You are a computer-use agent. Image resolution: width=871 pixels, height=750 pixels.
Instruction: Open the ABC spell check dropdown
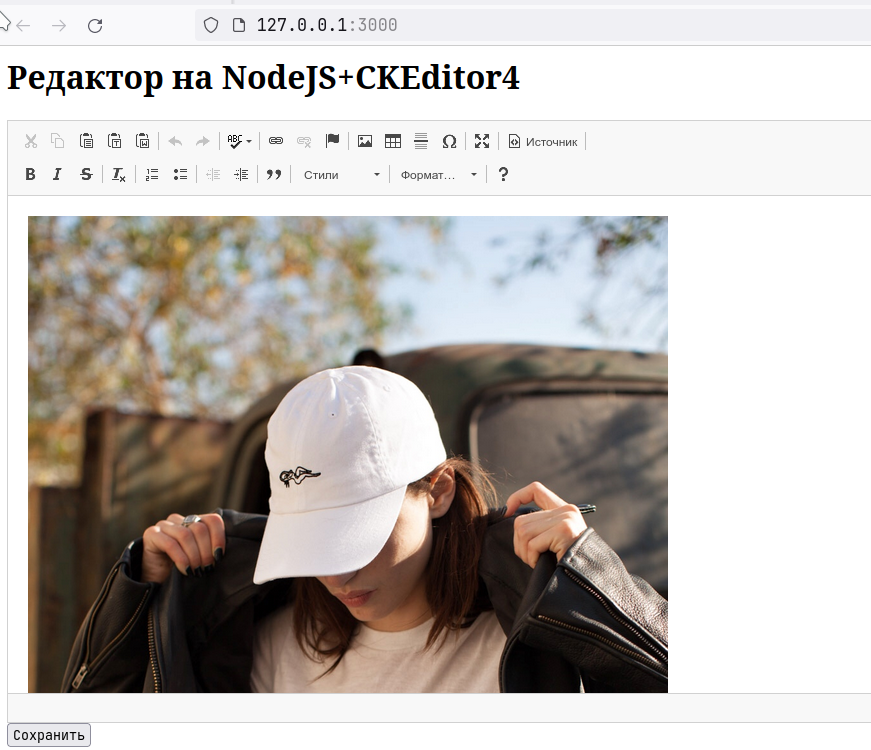(239, 141)
